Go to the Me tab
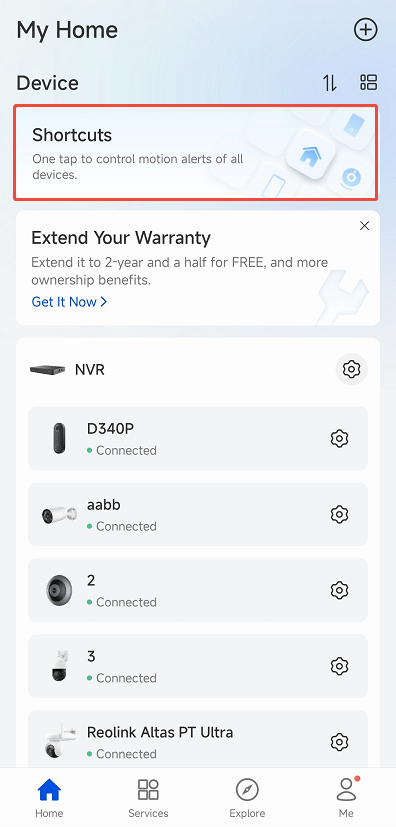The image size is (396, 827). point(346,798)
